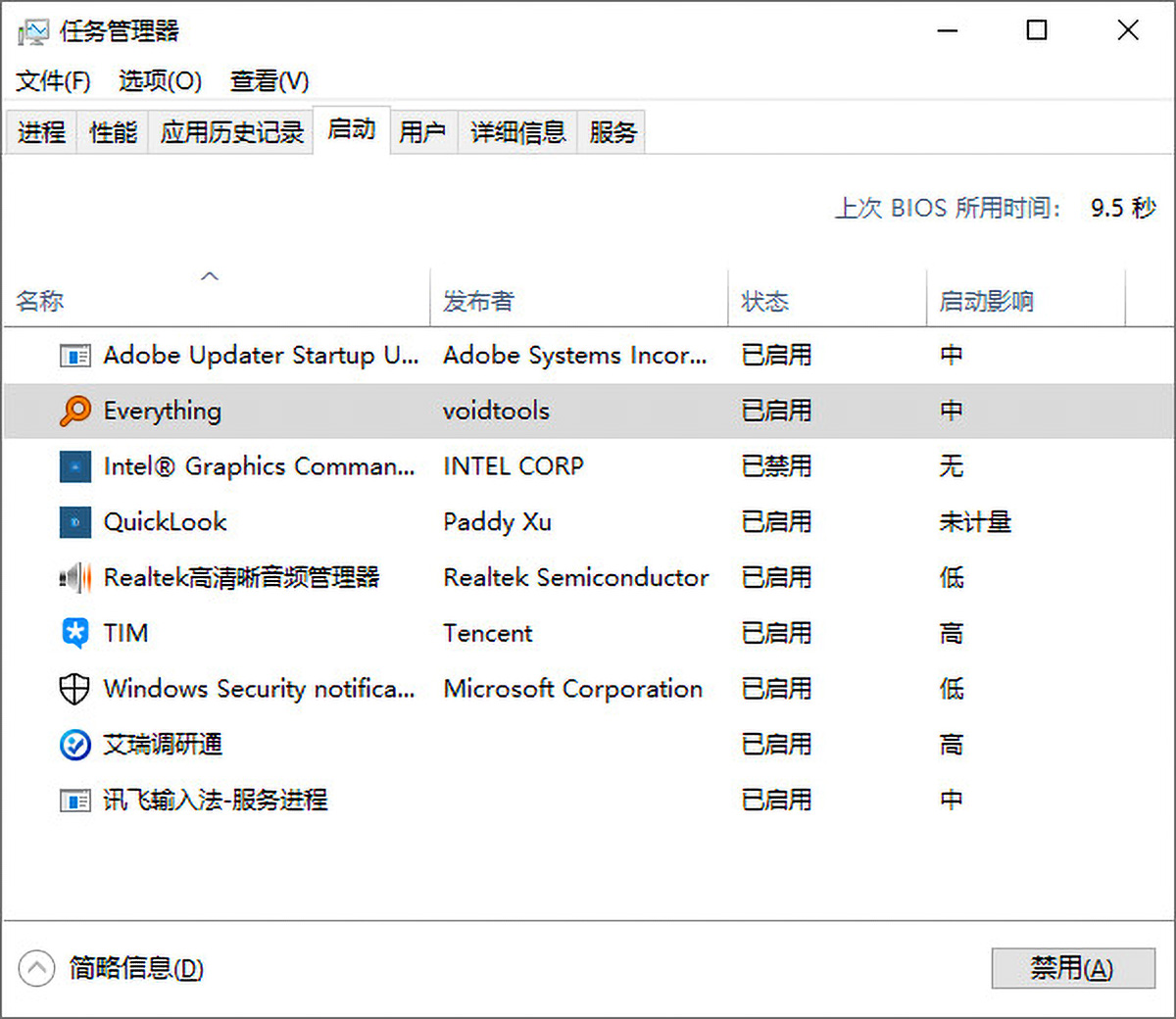The height and width of the screenshot is (1019, 1176).
Task: Click the Adobe Updater Startup icon
Action: (75, 356)
